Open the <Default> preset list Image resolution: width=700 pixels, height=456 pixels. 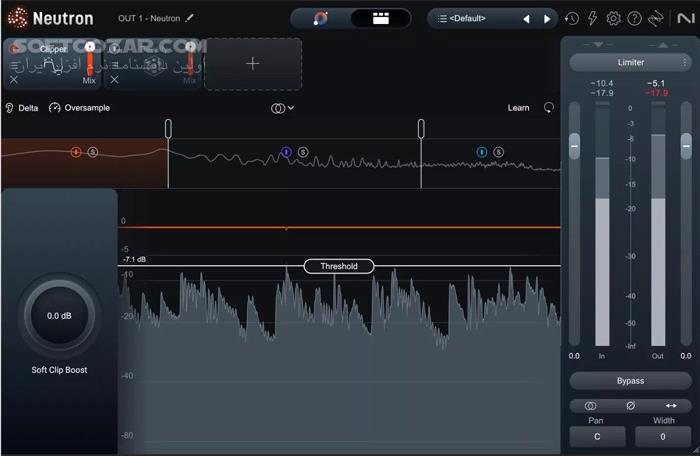coord(475,18)
